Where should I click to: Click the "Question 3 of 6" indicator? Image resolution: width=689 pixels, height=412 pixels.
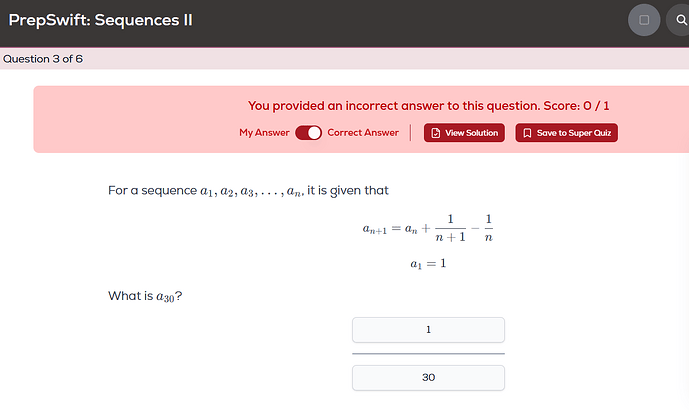pyautogui.click(x=43, y=59)
